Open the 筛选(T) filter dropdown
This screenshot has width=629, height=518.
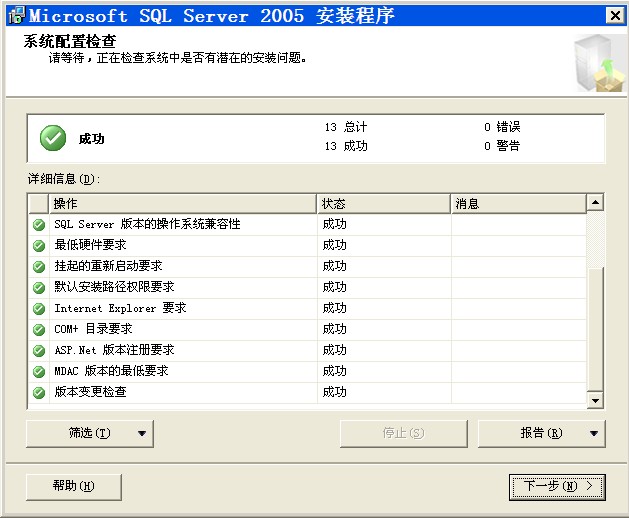(x=90, y=433)
